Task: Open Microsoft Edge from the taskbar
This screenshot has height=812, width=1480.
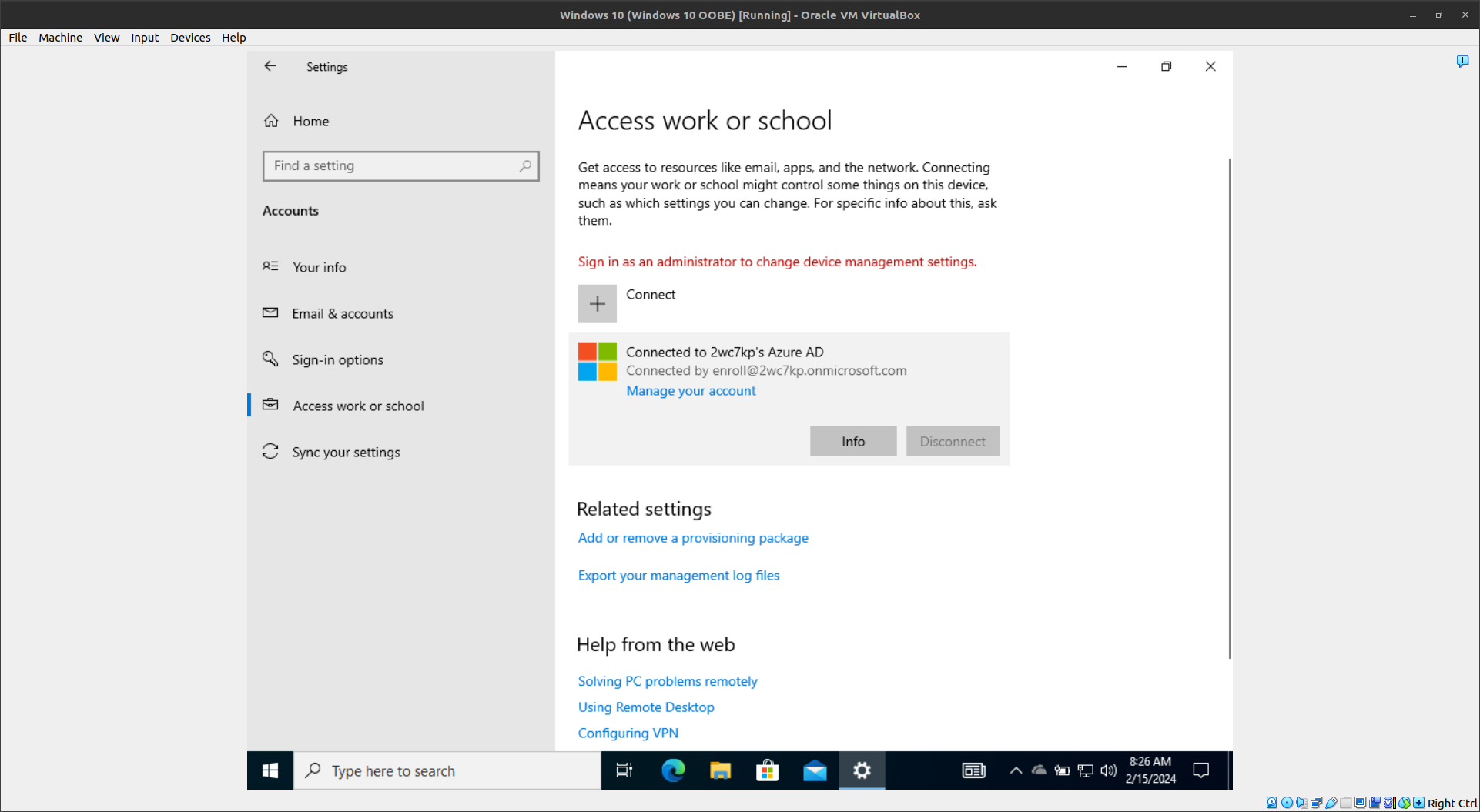Action: (x=673, y=770)
